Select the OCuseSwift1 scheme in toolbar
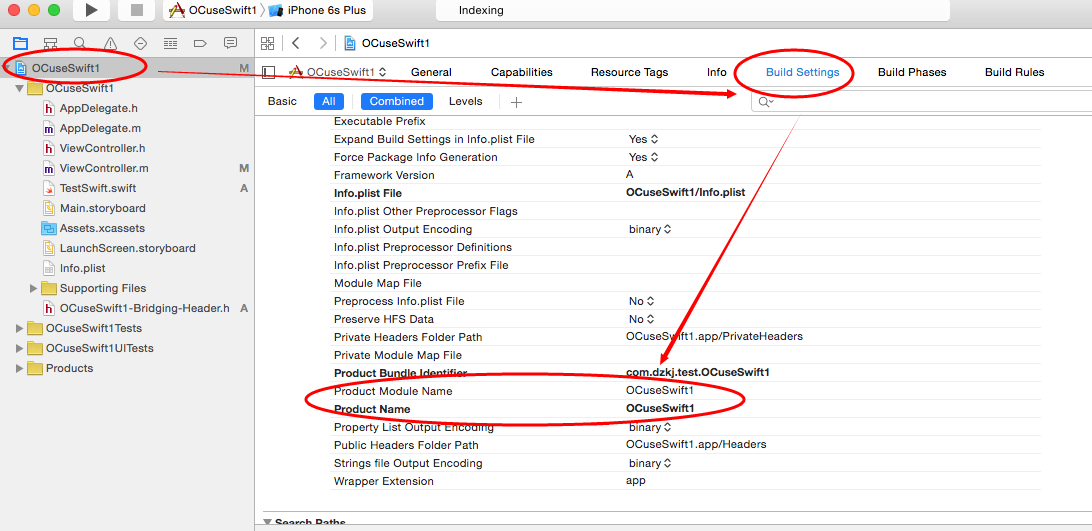 coord(212,10)
